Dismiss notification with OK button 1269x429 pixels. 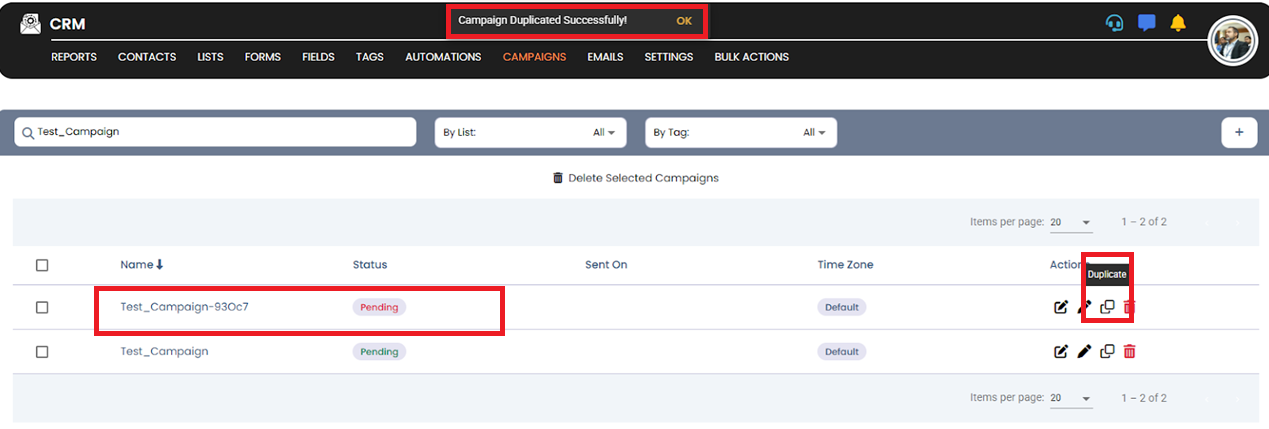684,21
